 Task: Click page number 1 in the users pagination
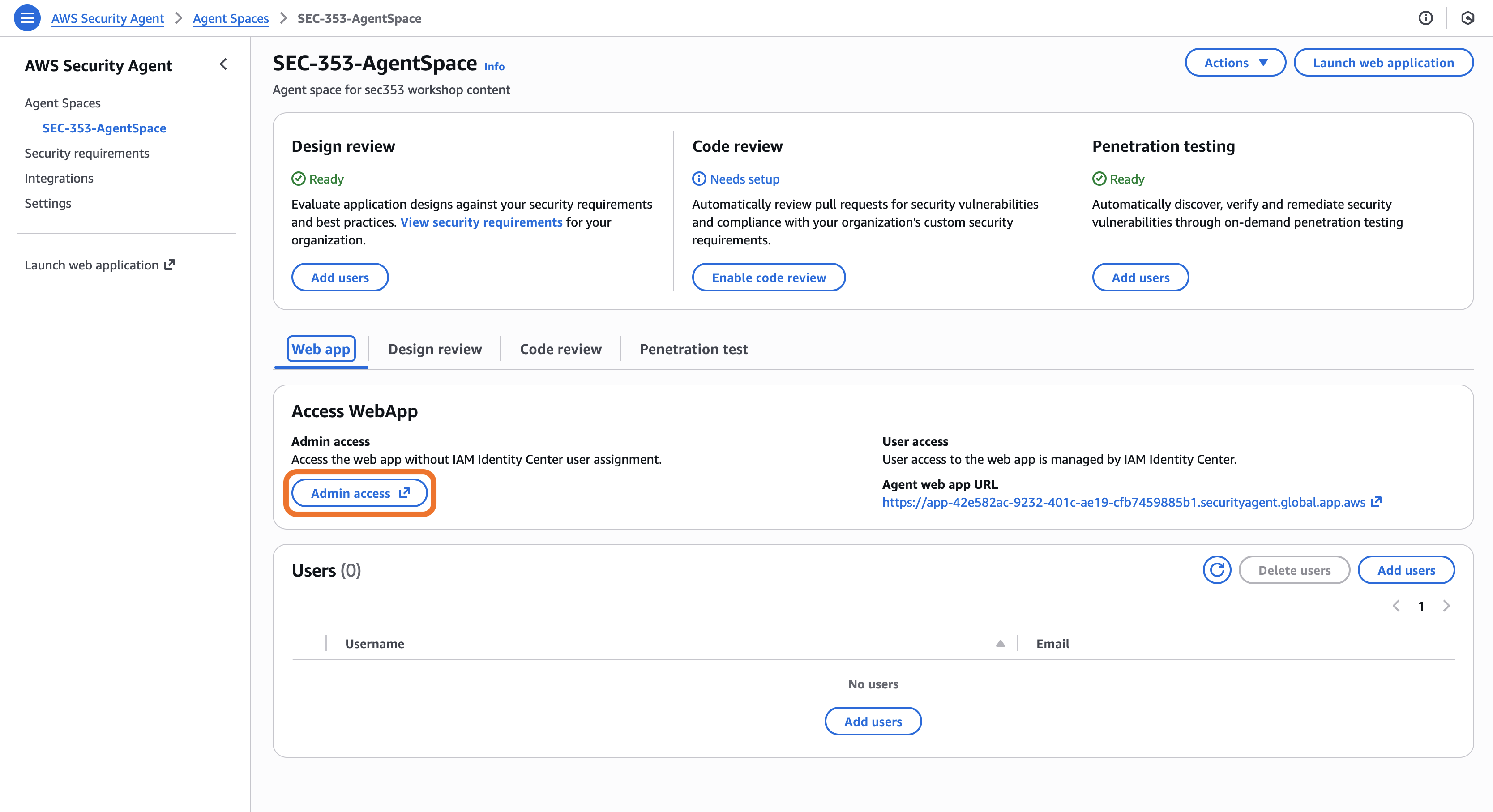point(1421,606)
